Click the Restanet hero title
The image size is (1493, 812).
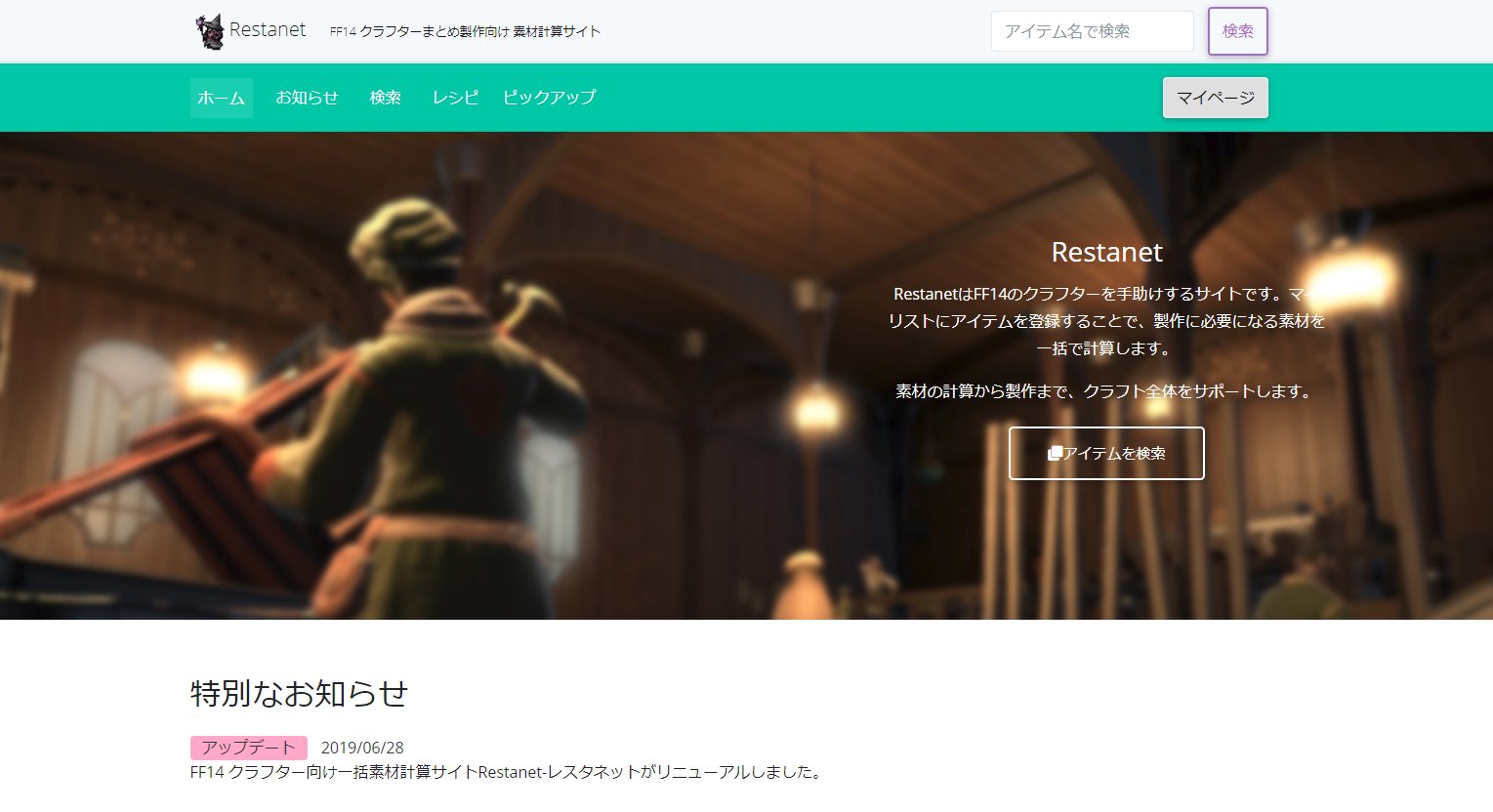[1106, 252]
